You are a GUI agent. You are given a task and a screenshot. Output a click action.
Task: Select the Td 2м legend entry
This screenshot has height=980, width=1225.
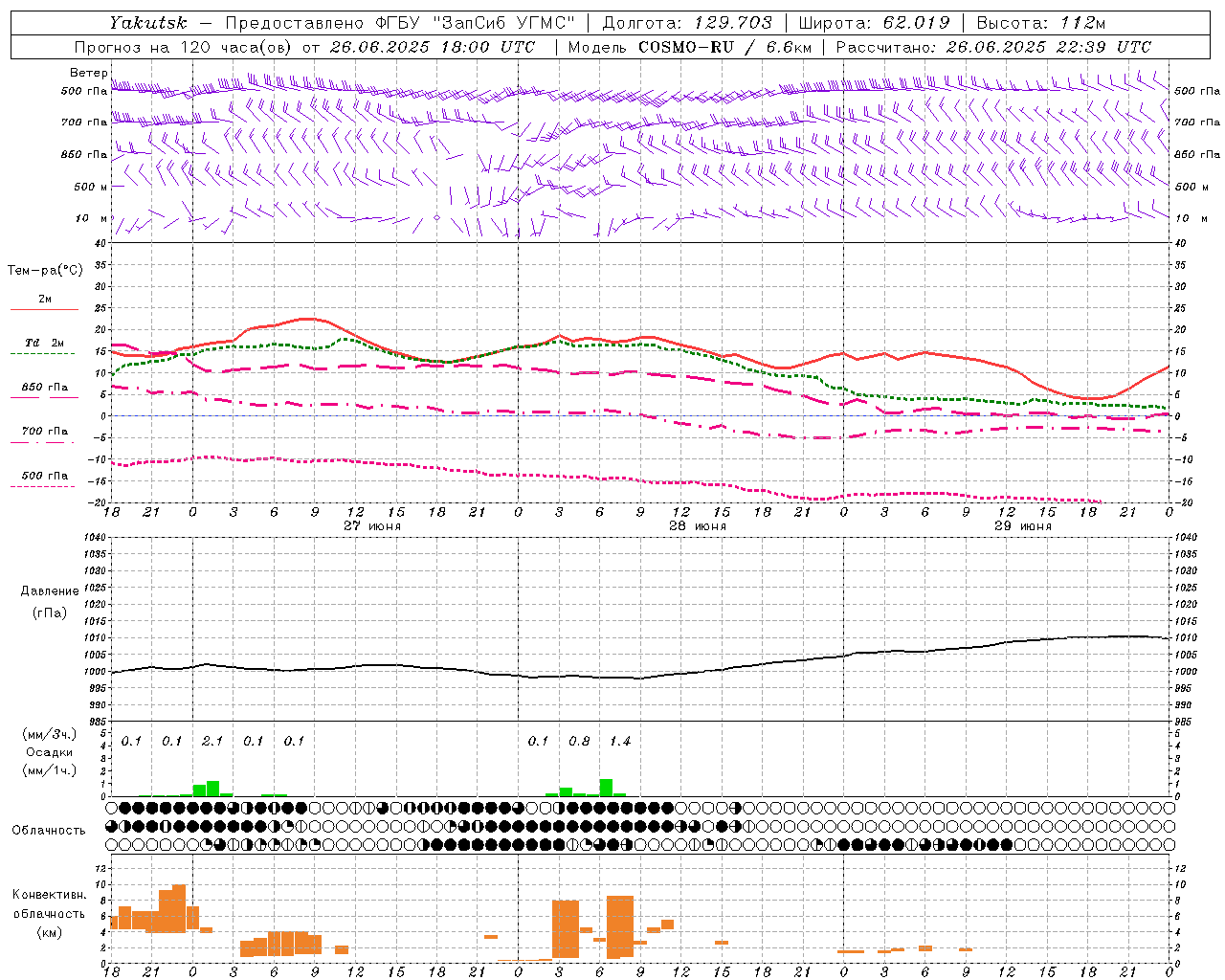point(44,343)
